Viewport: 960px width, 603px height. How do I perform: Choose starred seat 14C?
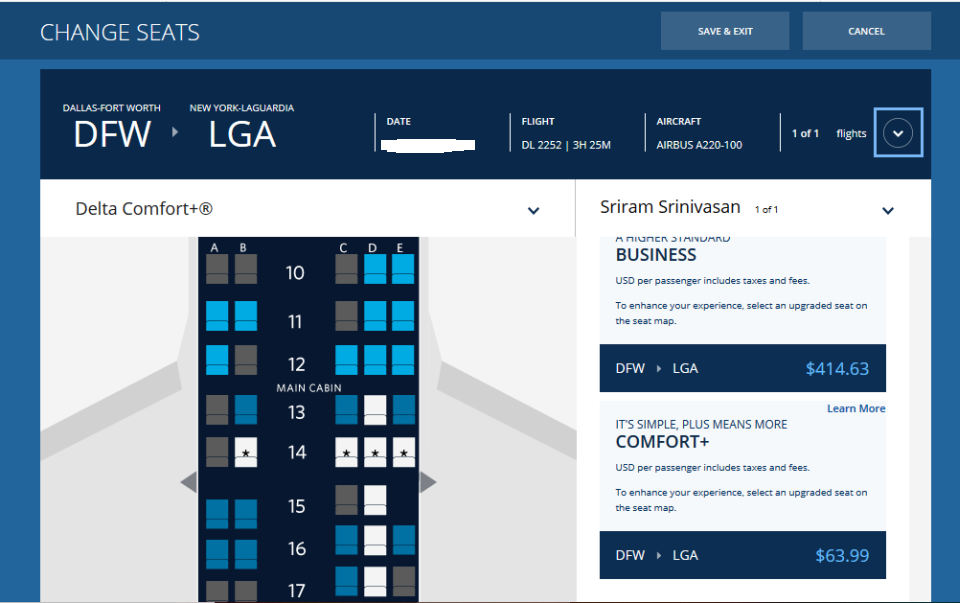point(346,452)
